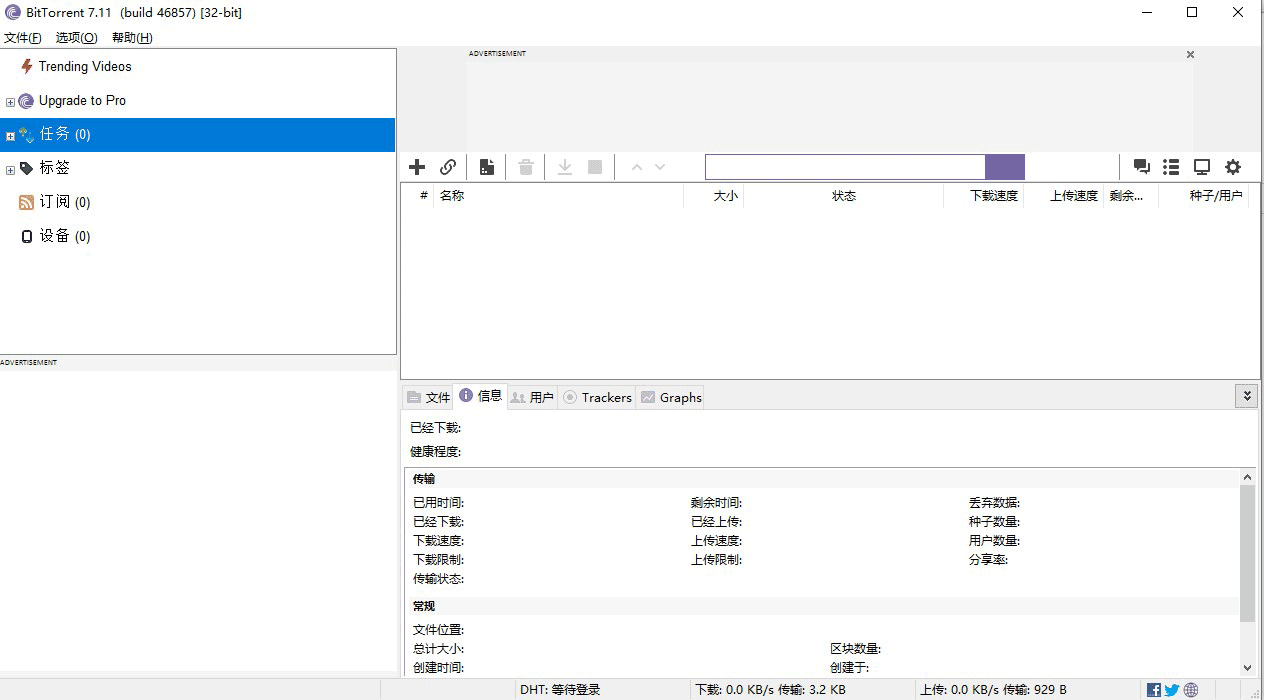Open the Facebook icon in status bar
This screenshot has height=700, width=1264.
(1154, 690)
